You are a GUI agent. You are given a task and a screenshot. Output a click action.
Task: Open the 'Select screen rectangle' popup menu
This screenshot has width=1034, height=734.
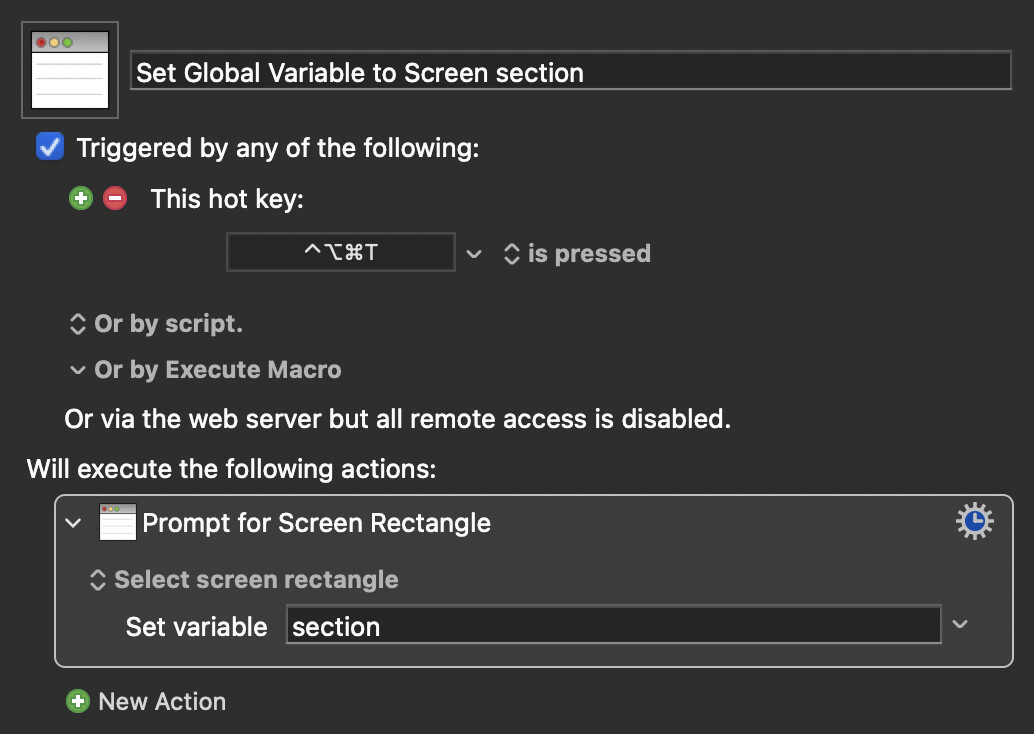click(x=245, y=580)
